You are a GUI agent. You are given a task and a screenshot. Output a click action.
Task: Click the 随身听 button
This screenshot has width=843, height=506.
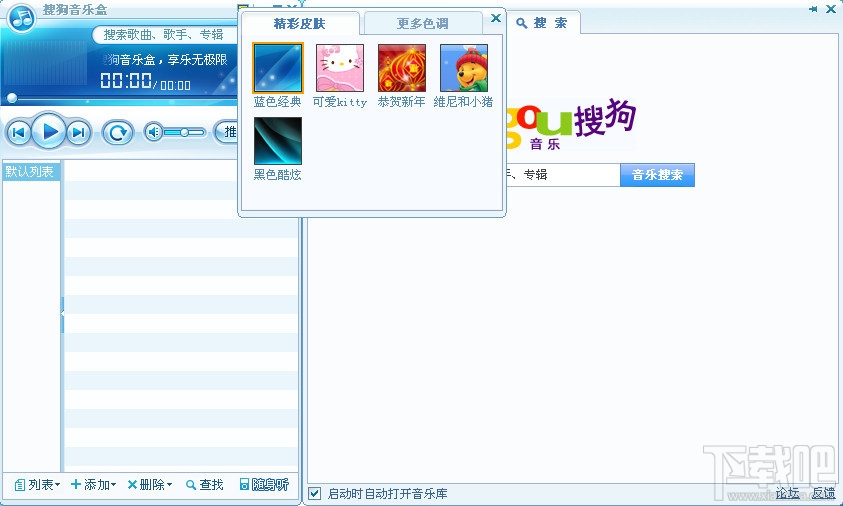(264, 485)
